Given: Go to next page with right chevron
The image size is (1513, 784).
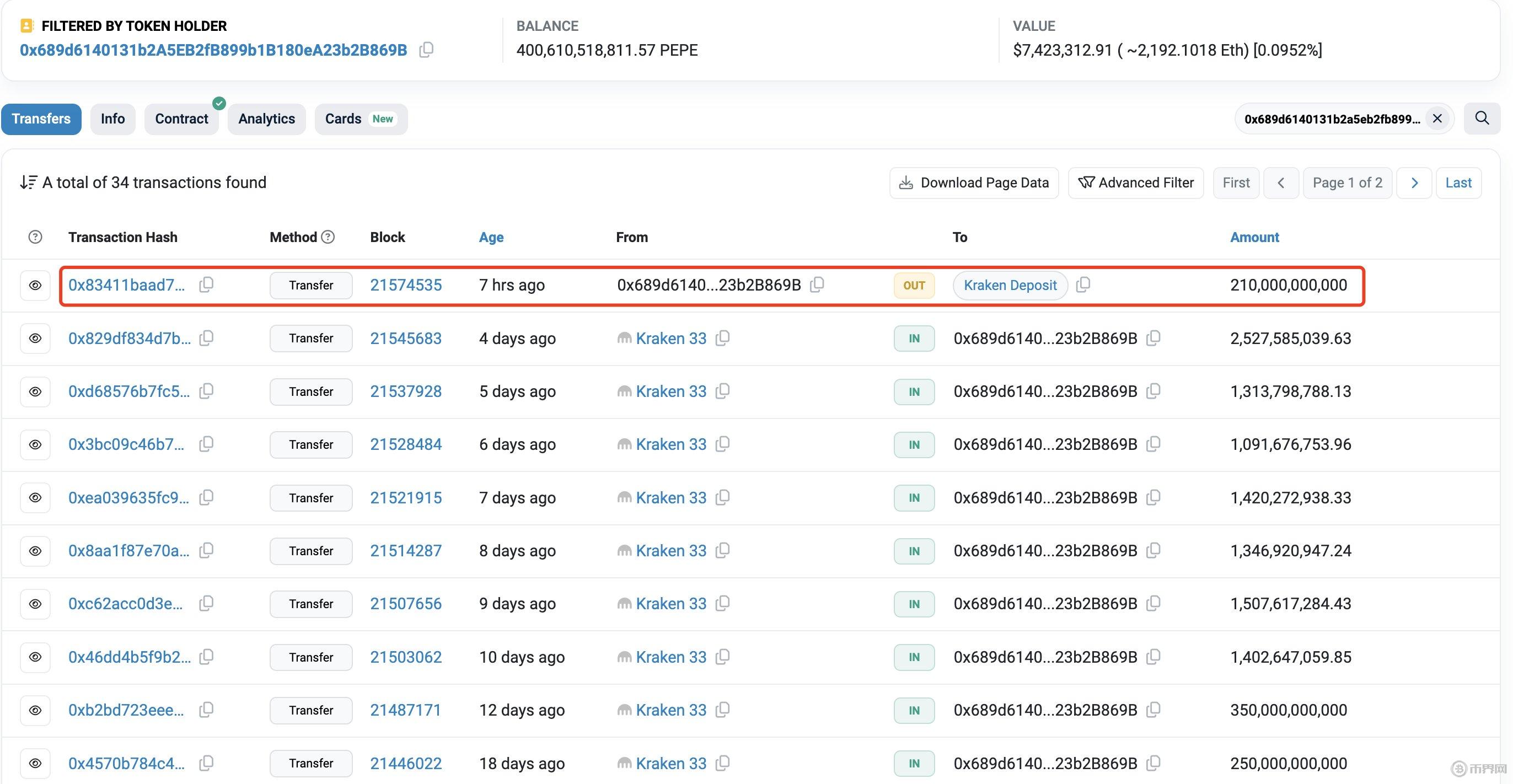Looking at the screenshot, I should point(1414,182).
